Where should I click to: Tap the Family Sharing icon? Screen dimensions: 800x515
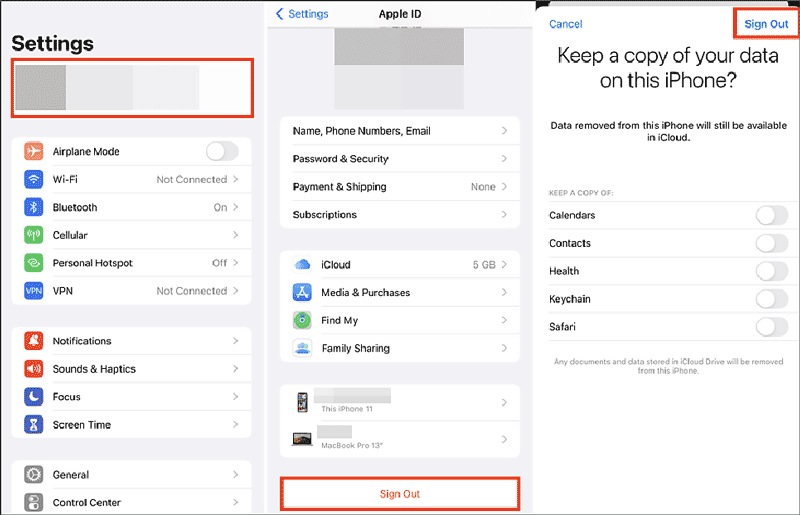tap(302, 348)
